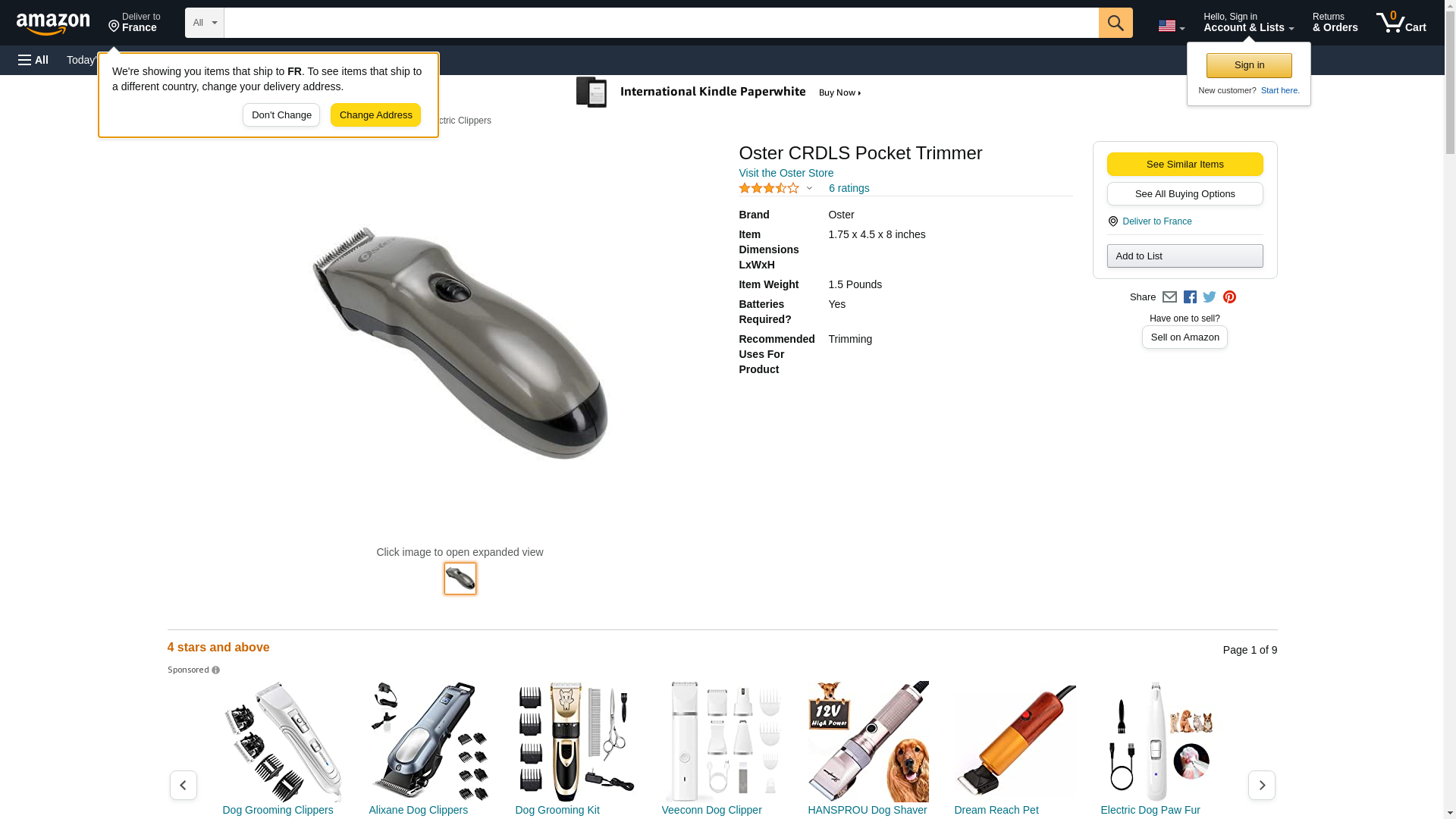Click the Change Address button

click(x=375, y=115)
